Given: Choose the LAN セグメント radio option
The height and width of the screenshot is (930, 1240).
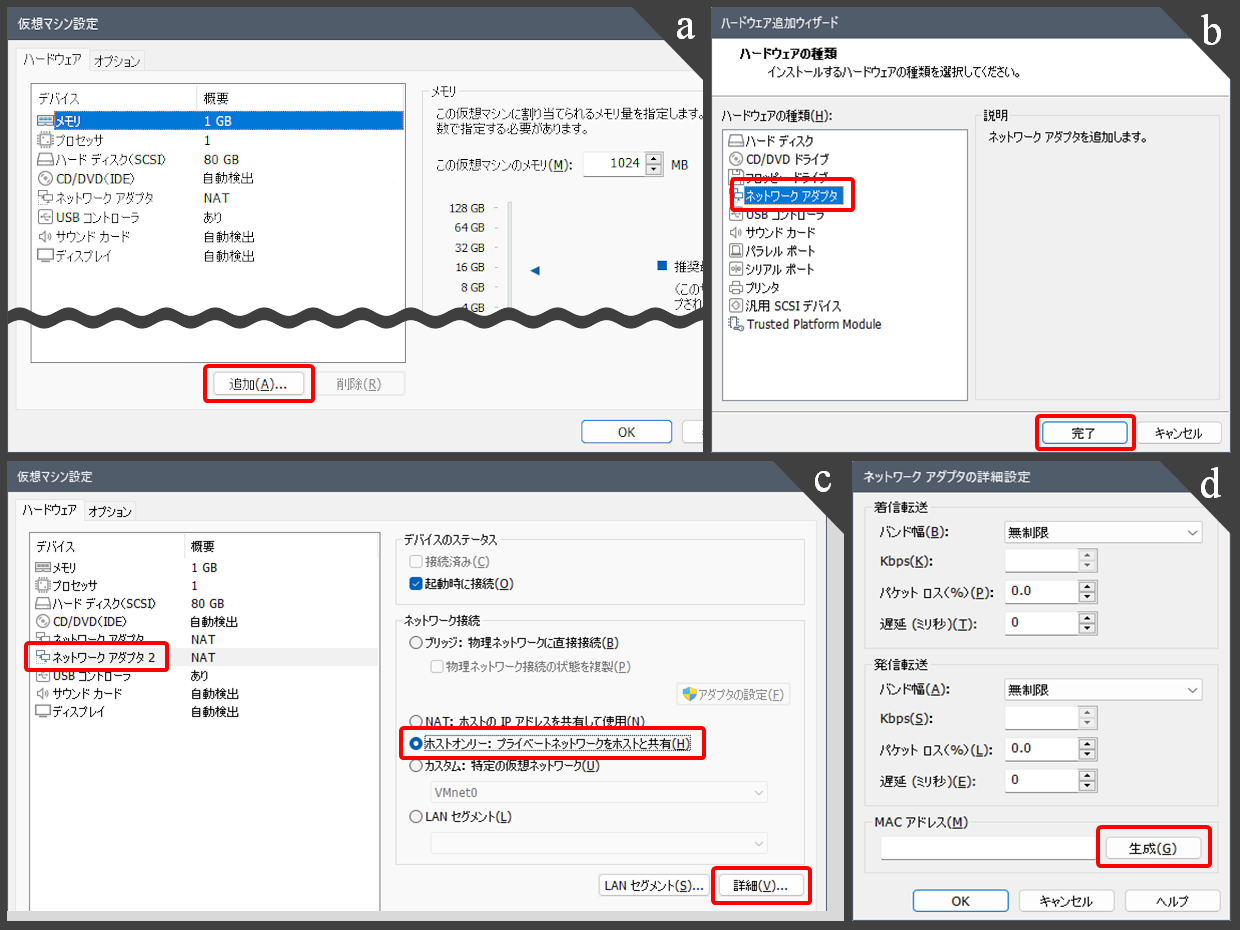Looking at the screenshot, I should [417, 817].
